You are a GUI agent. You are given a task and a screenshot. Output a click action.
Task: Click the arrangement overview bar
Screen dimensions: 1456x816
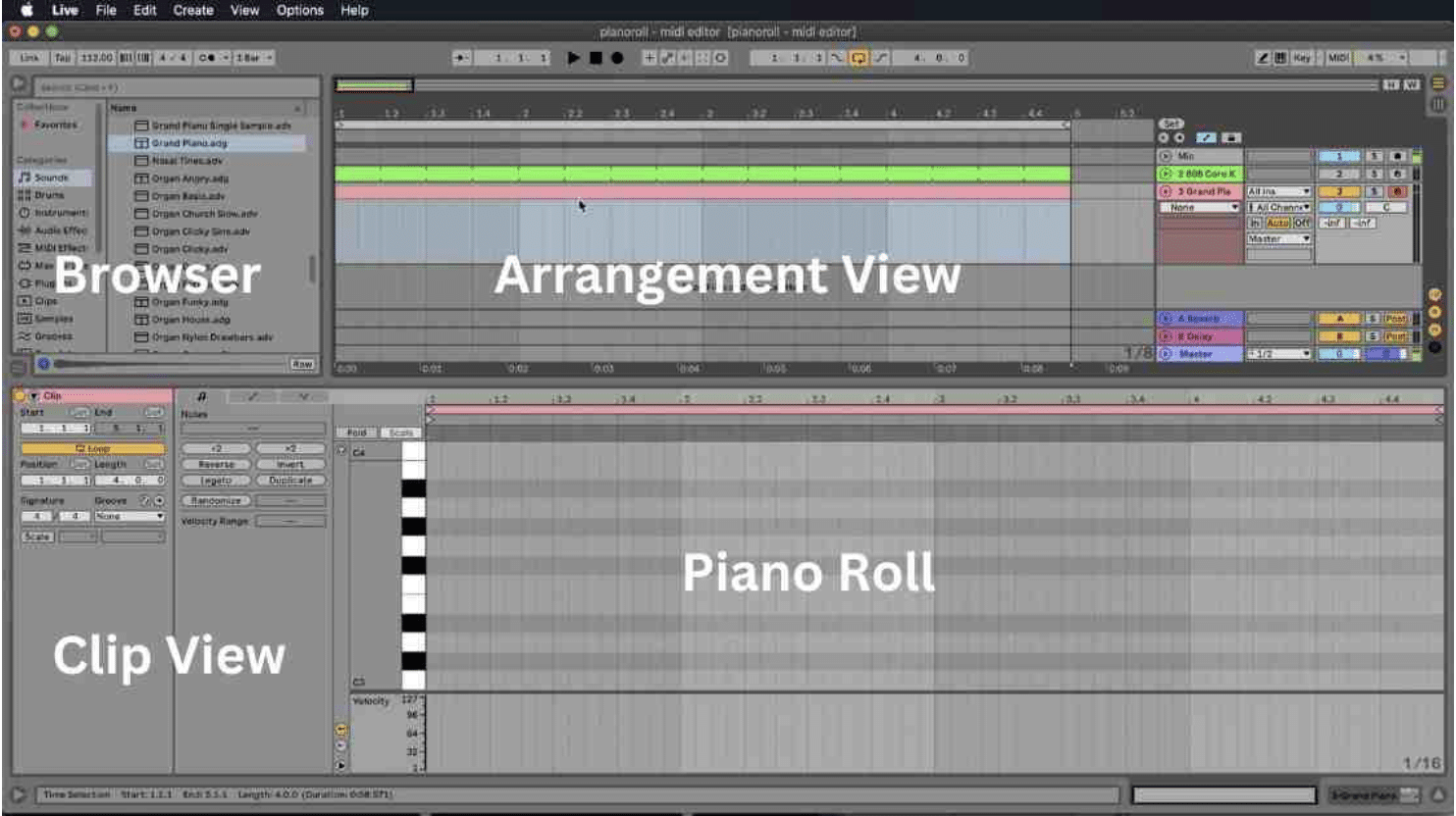(x=858, y=85)
